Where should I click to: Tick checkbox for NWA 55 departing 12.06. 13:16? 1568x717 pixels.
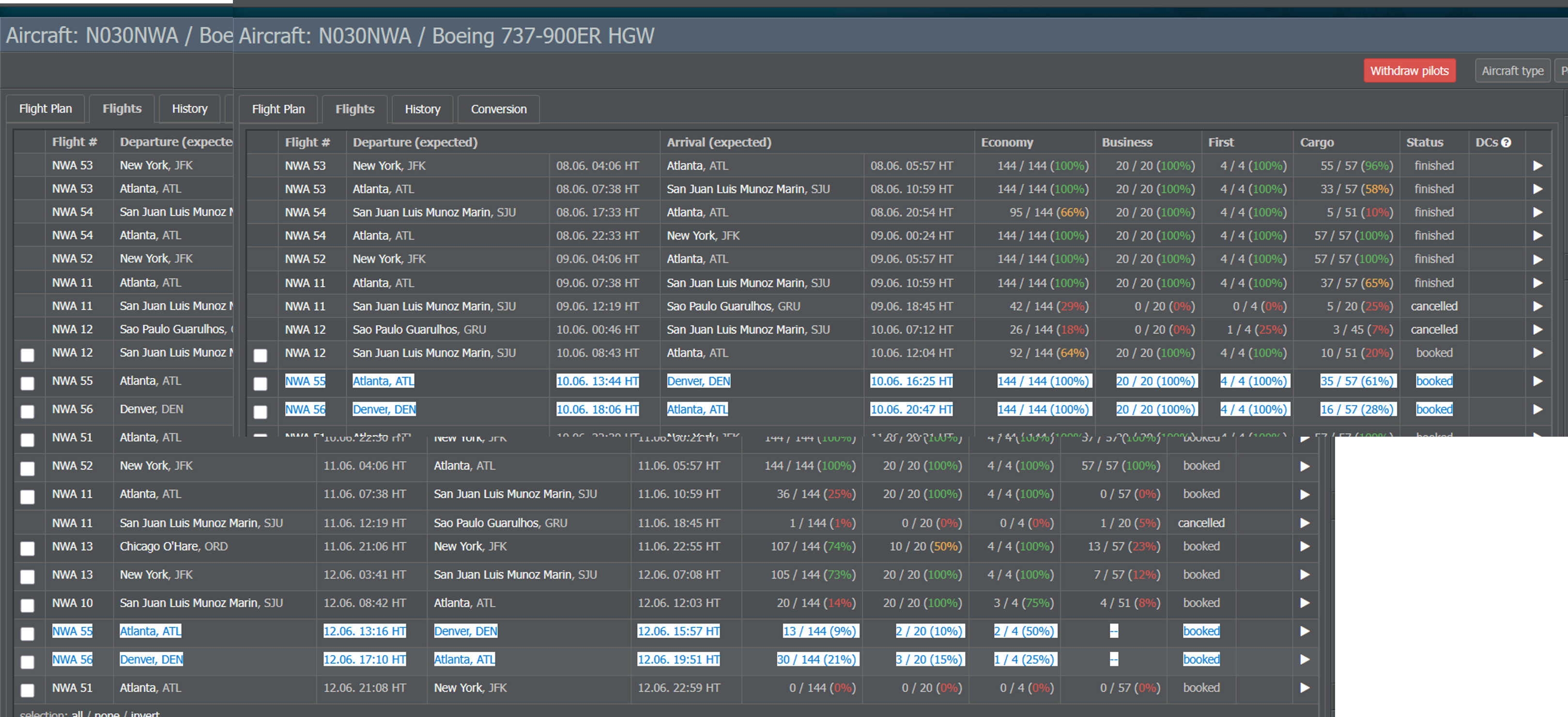click(x=28, y=634)
